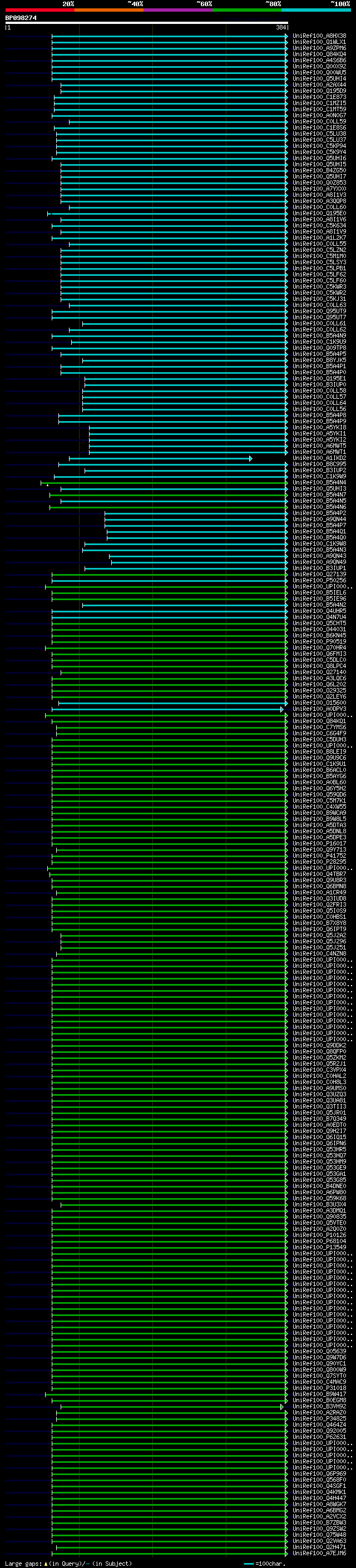Select label UniRef100_P13549
The height and width of the screenshot is (1568, 356).
(319, 1247)
